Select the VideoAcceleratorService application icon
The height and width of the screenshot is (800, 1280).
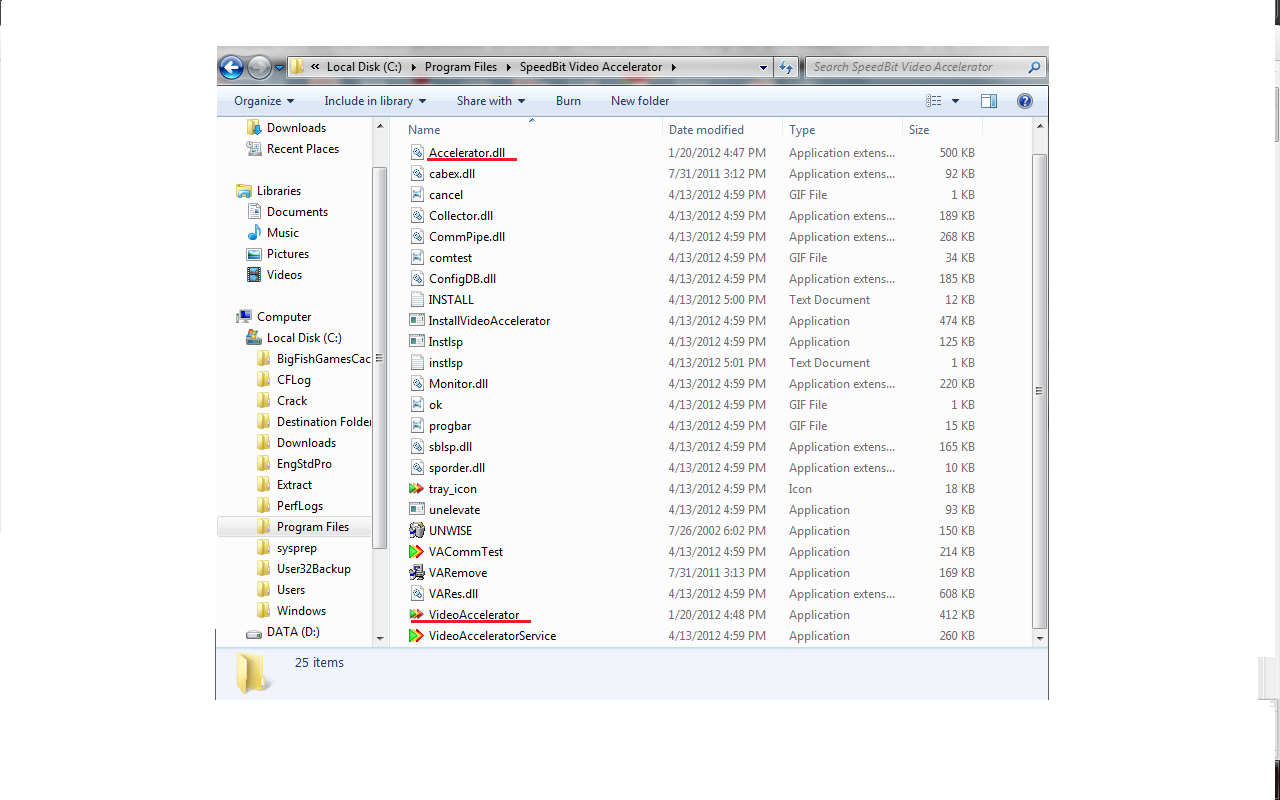click(418, 636)
